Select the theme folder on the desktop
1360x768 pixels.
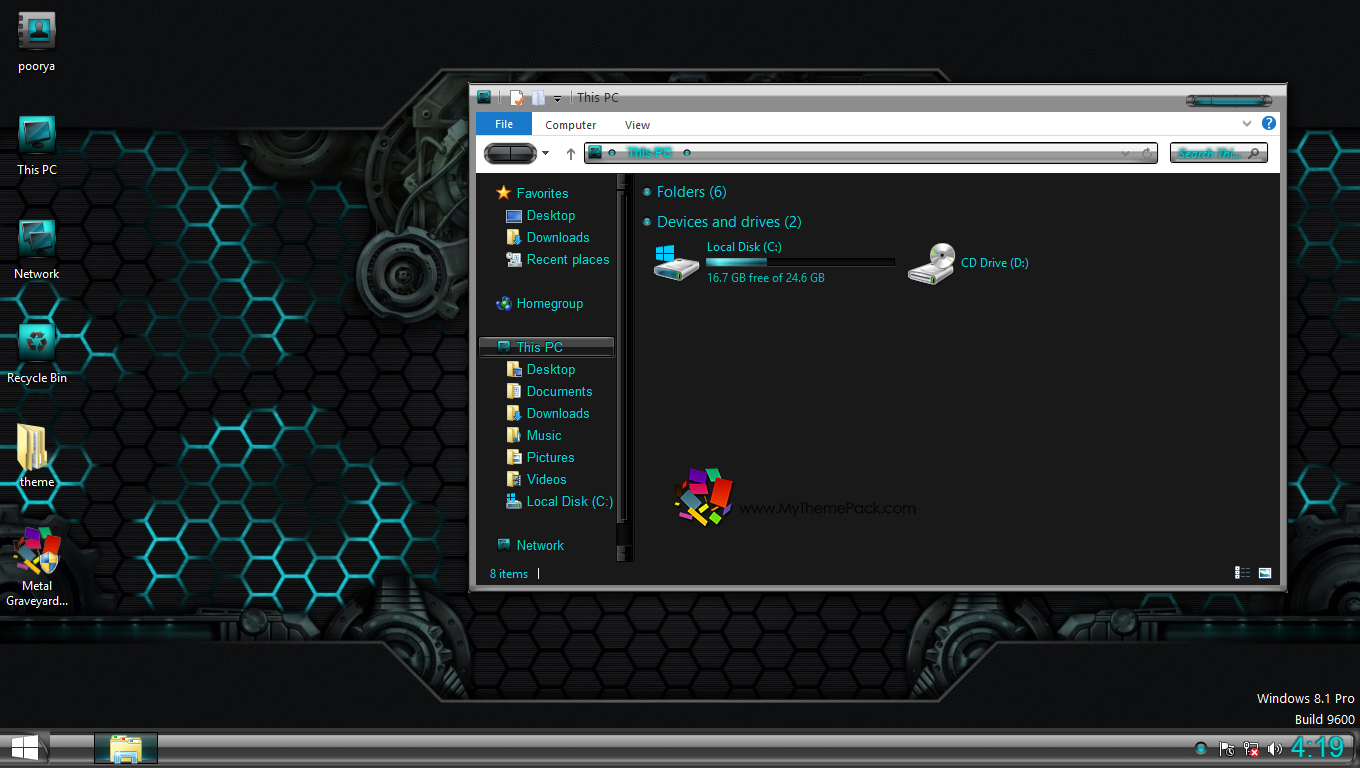pos(33,447)
